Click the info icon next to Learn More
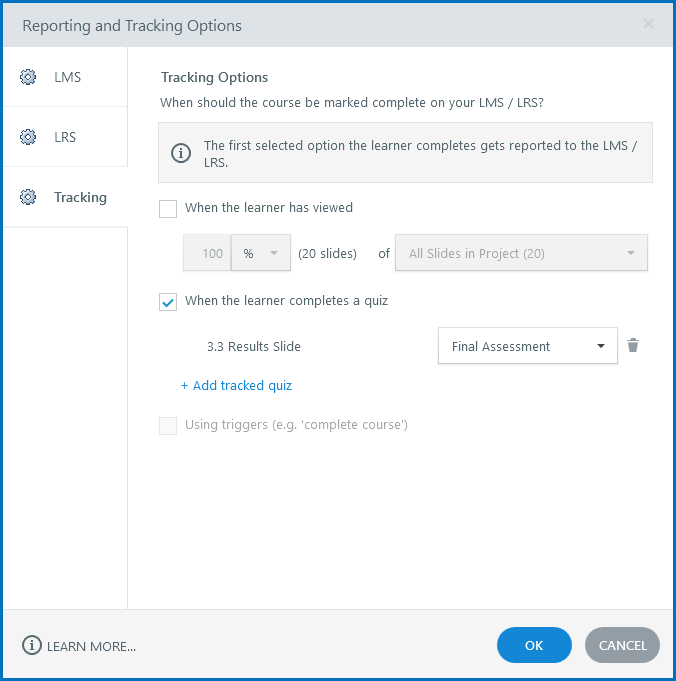The width and height of the screenshot is (676, 681). (x=32, y=646)
